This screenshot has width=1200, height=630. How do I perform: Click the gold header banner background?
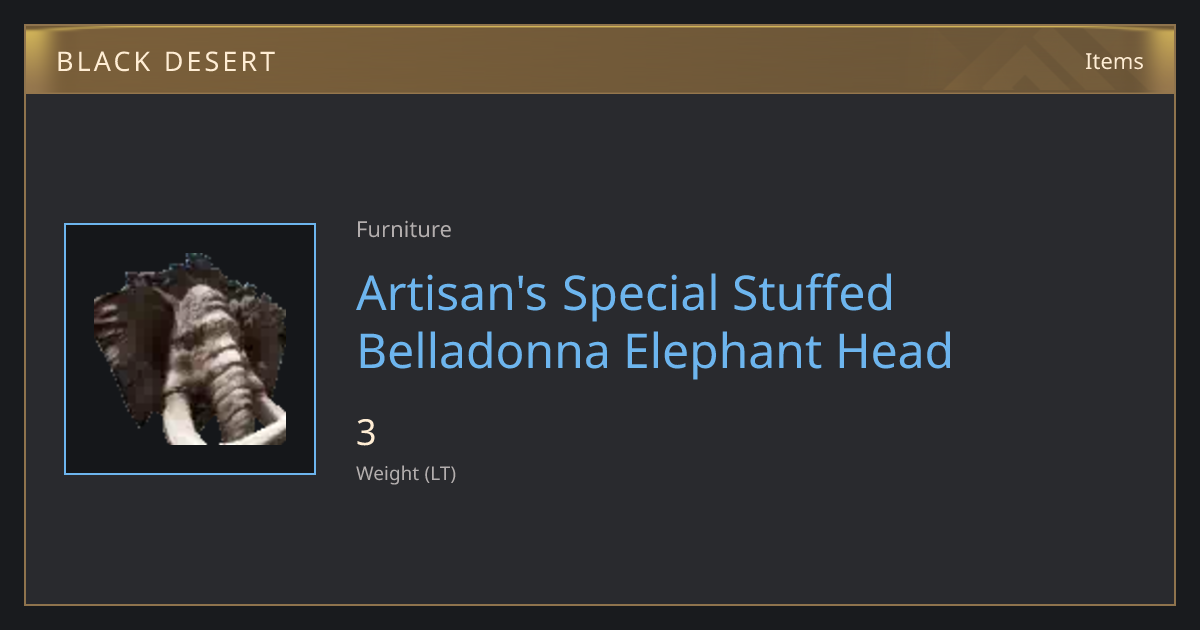(600, 60)
